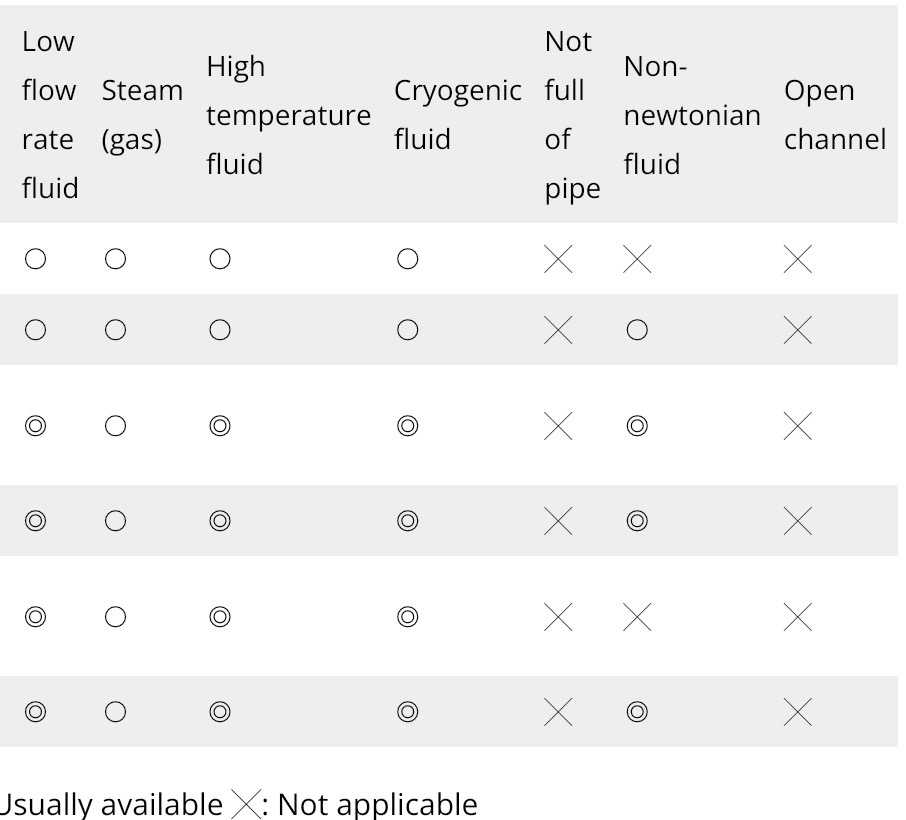Image resolution: width=906 pixels, height=820 pixels.
Task: Click the Cryogenic fluid column header
Action: tap(458, 114)
